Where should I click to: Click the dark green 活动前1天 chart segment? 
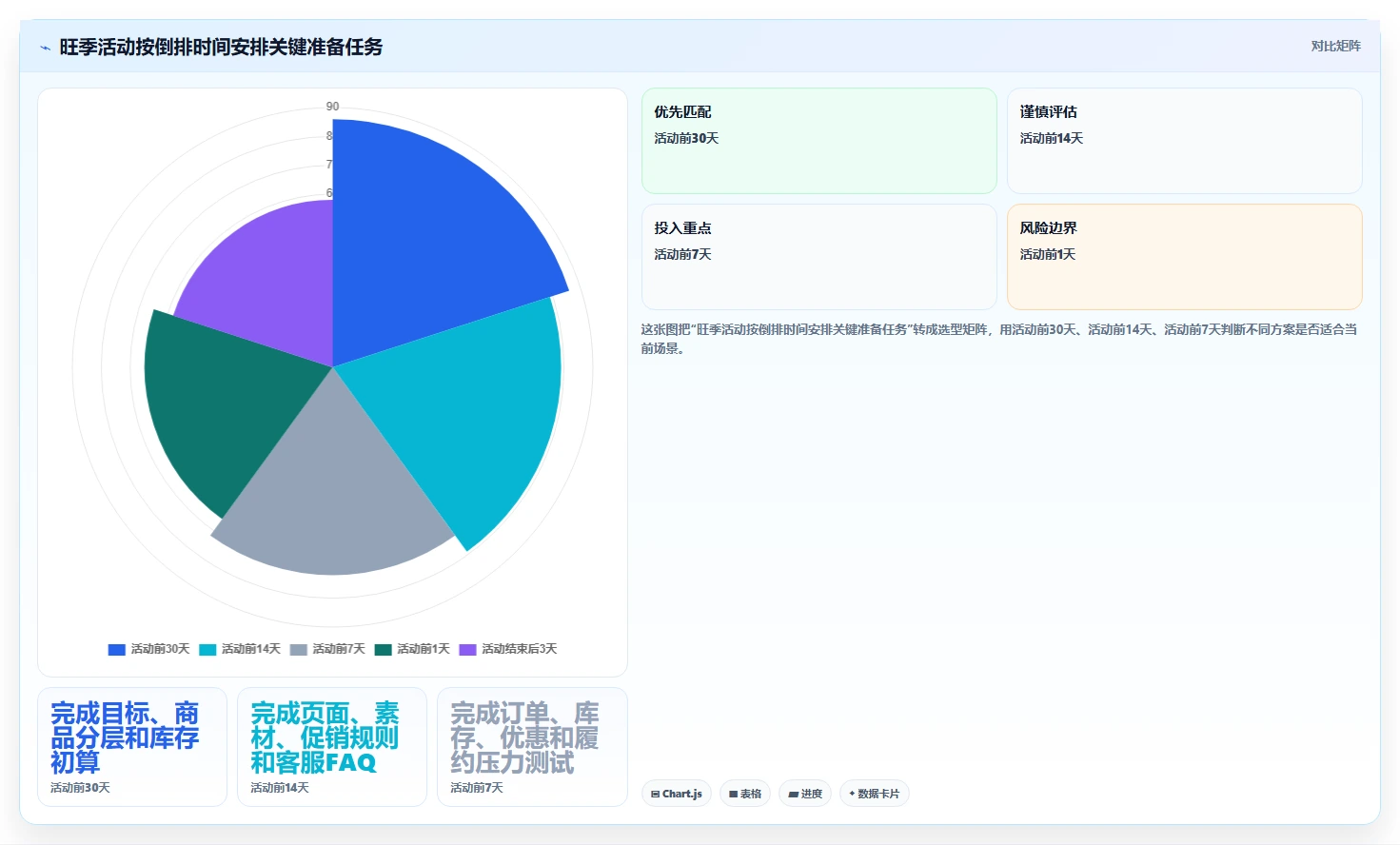pyautogui.click(x=224, y=400)
